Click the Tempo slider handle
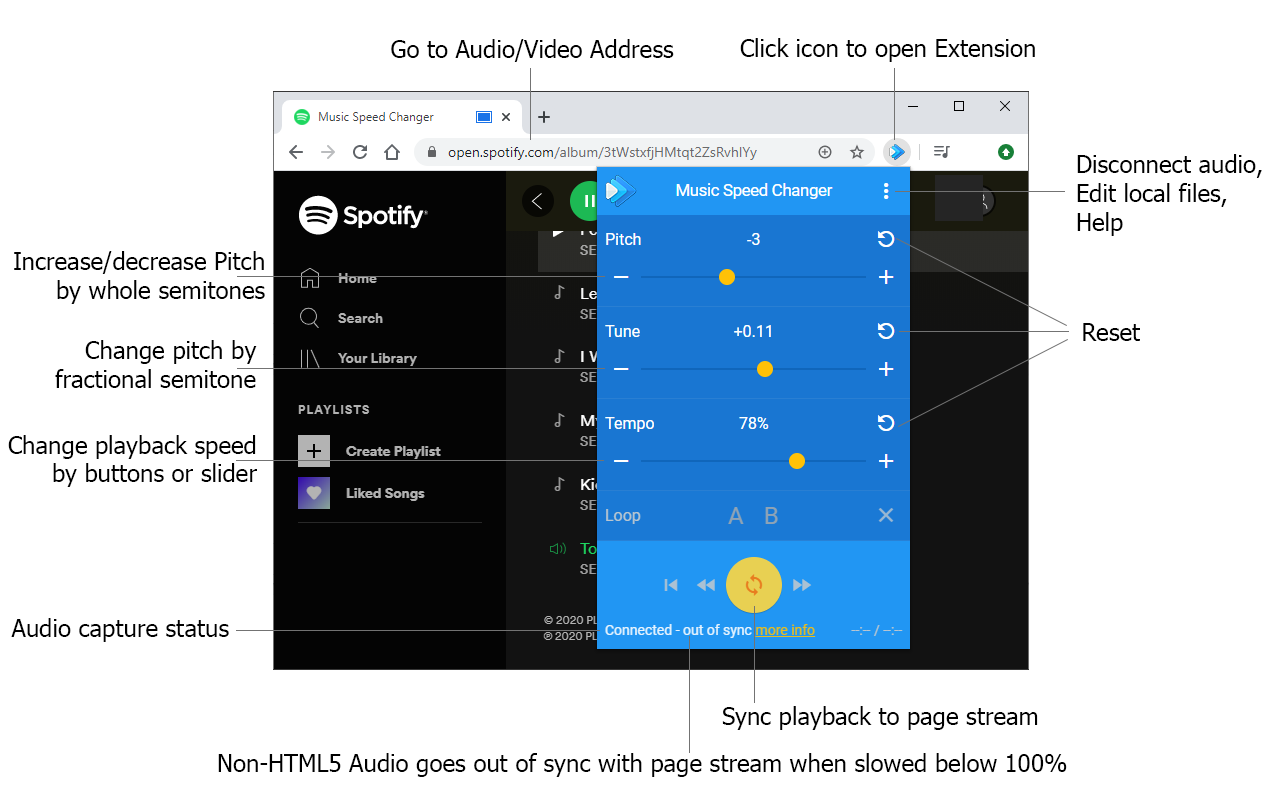The image size is (1280, 800). point(797,461)
